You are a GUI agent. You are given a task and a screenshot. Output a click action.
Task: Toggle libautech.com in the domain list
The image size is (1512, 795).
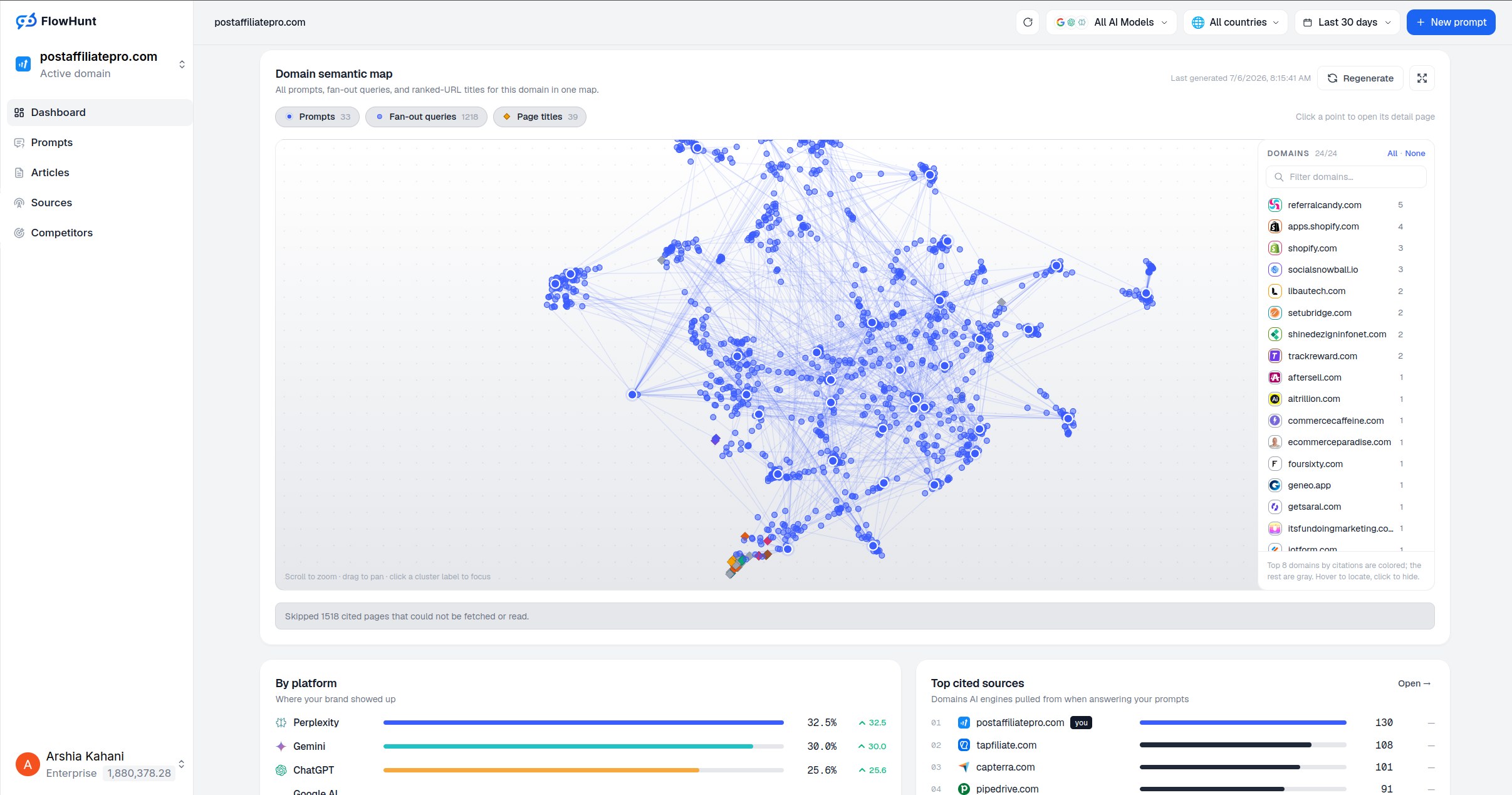tap(1335, 291)
